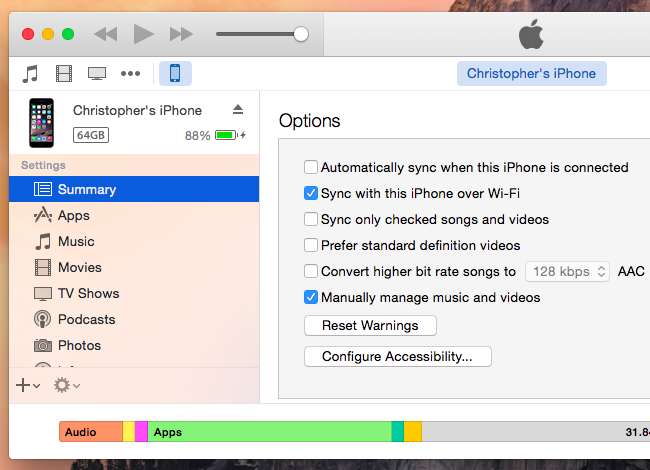Enable automatically sync when iPhone is connected
The width and height of the screenshot is (650, 470).
(x=311, y=167)
